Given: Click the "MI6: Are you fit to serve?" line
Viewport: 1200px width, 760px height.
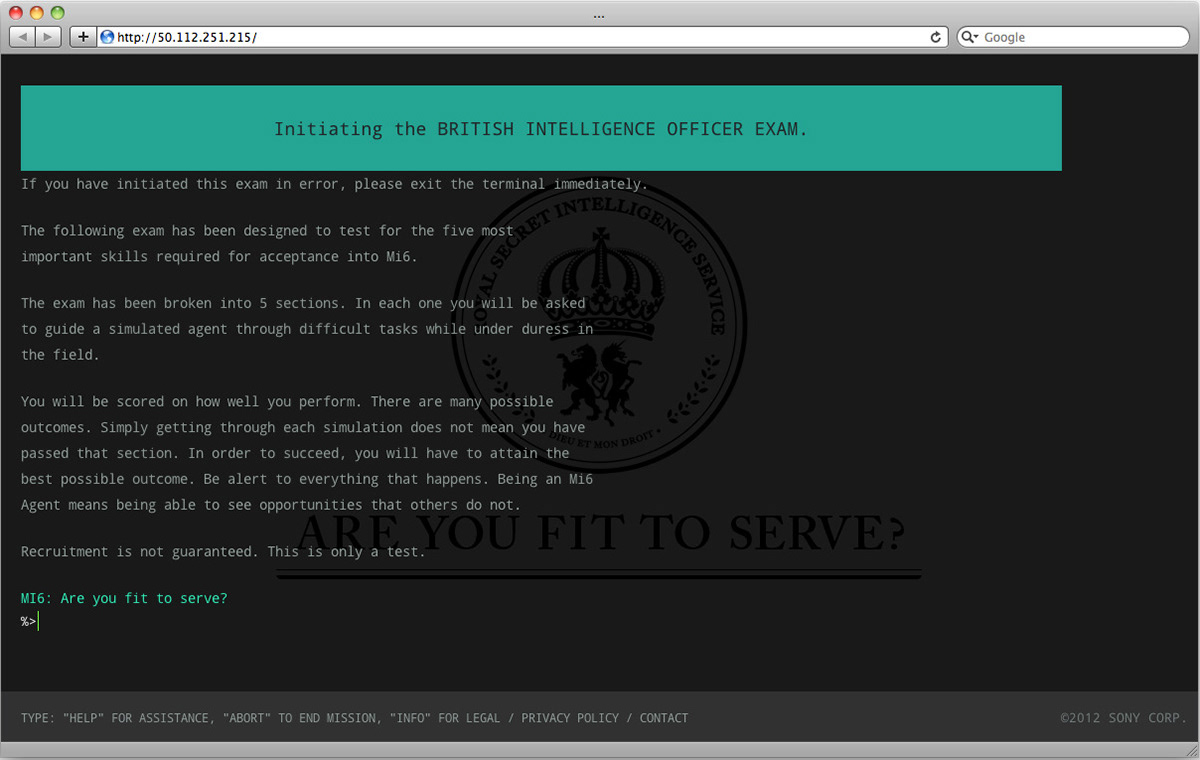Looking at the screenshot, I should tap(124, 598).
